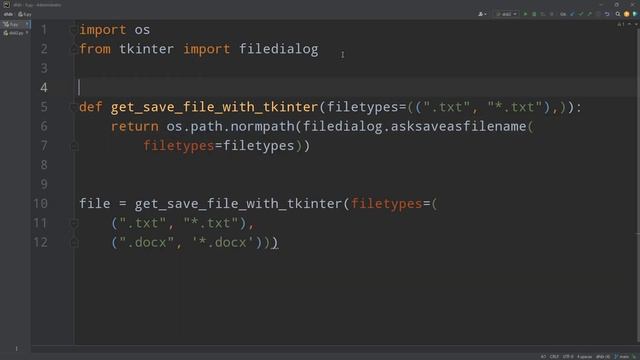The height and width of the screenshot is (360, 640).
Task: Click Git branch widget in status bar
Action: (622, 357)
